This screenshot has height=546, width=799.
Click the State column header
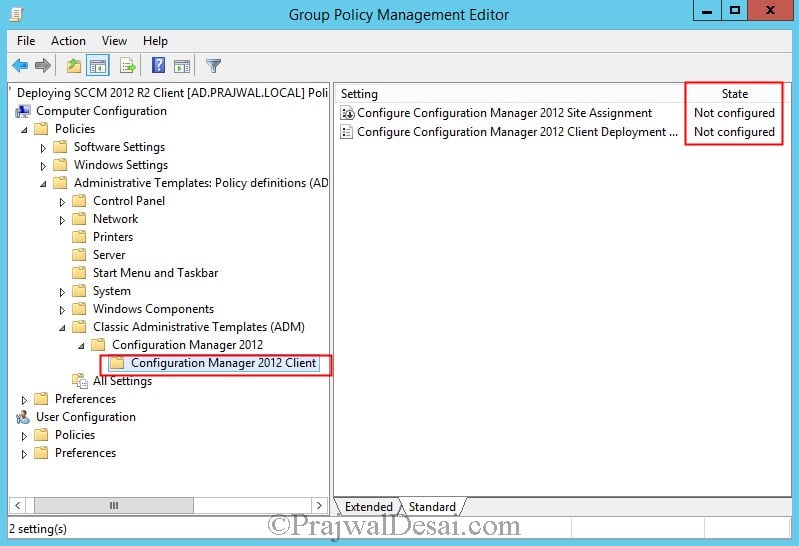coord(735,94)
